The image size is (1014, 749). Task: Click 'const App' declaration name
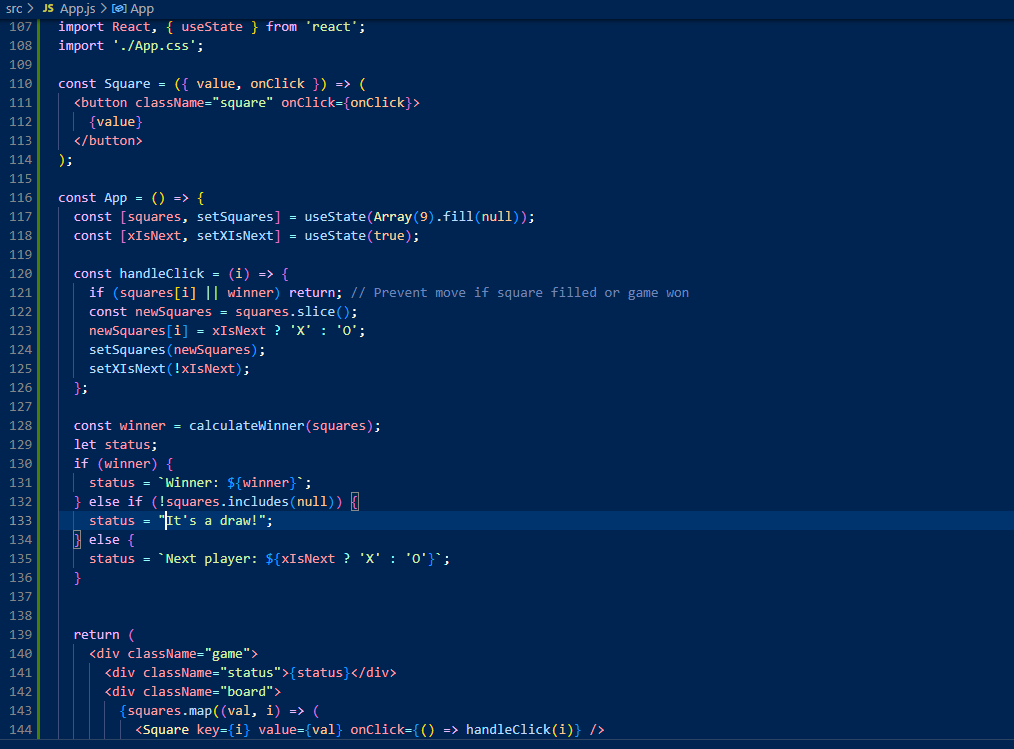(116, 198)
